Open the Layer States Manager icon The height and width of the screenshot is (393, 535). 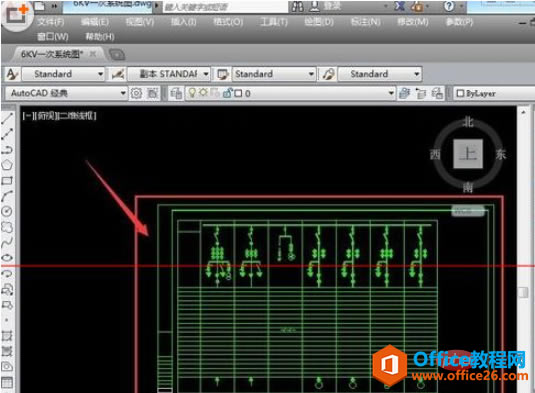(437, 93)
